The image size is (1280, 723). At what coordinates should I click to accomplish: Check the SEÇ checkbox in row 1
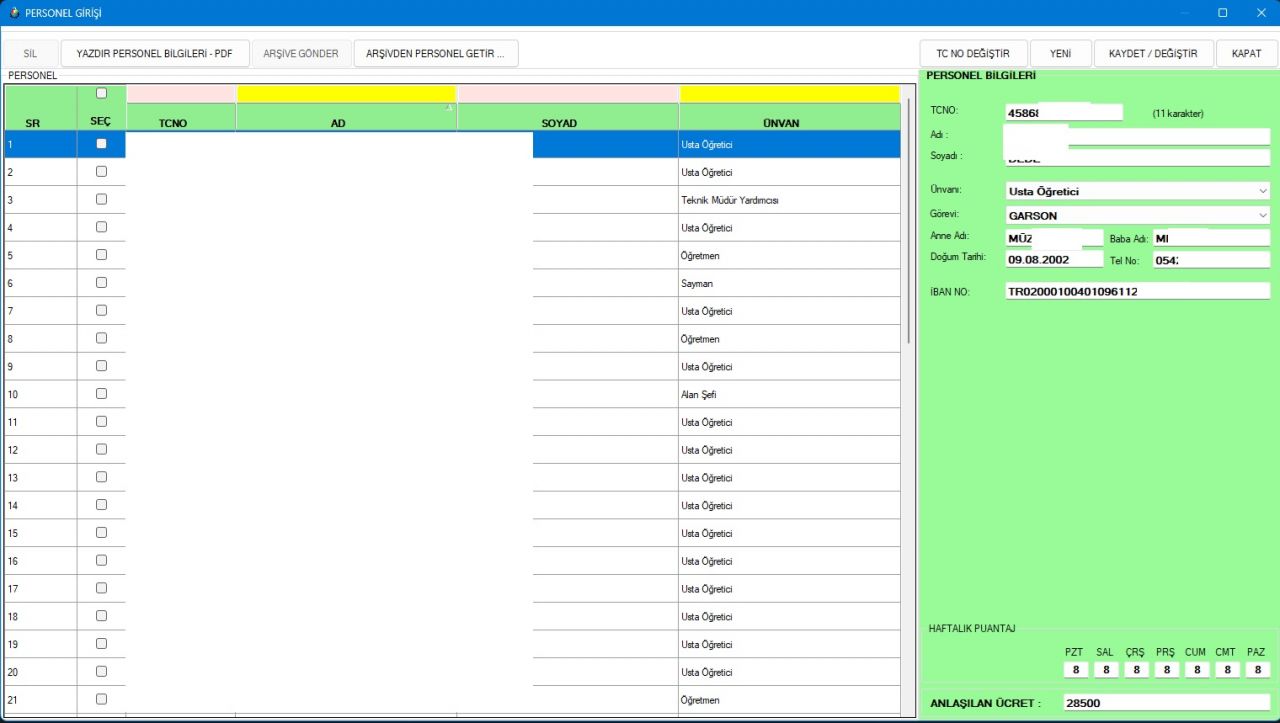[101, 144]
